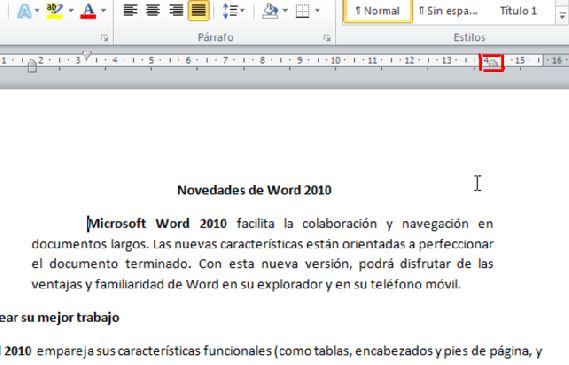Click the word 'explorador' in the paragraph

(x=290, y=284)
